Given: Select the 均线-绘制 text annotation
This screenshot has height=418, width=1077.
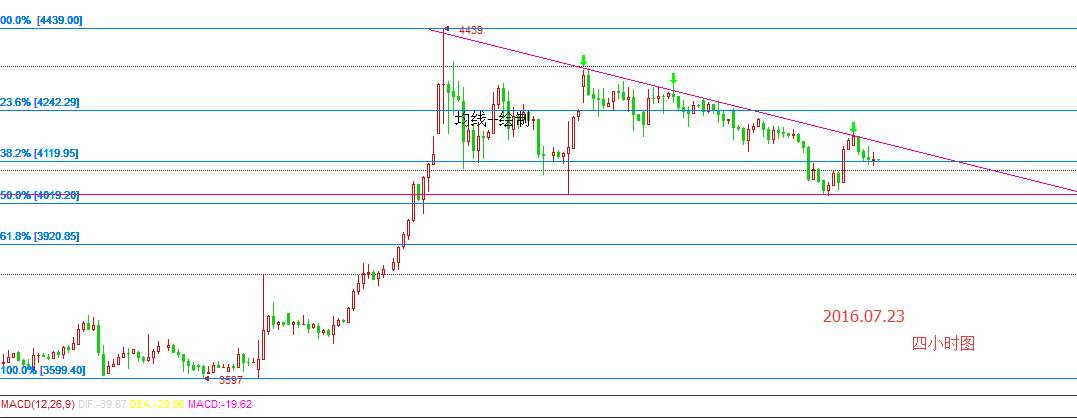Looking at the screenshot, I should 492,120.
